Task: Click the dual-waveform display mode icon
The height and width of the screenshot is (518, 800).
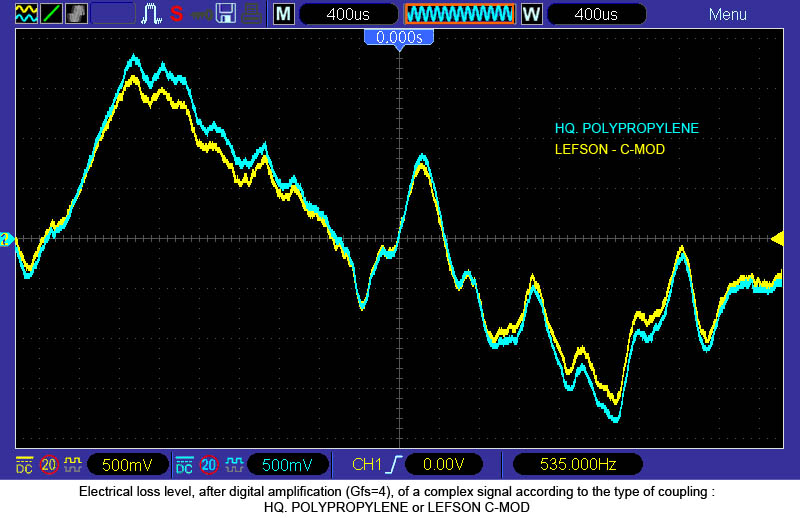Action: [26, 14]
